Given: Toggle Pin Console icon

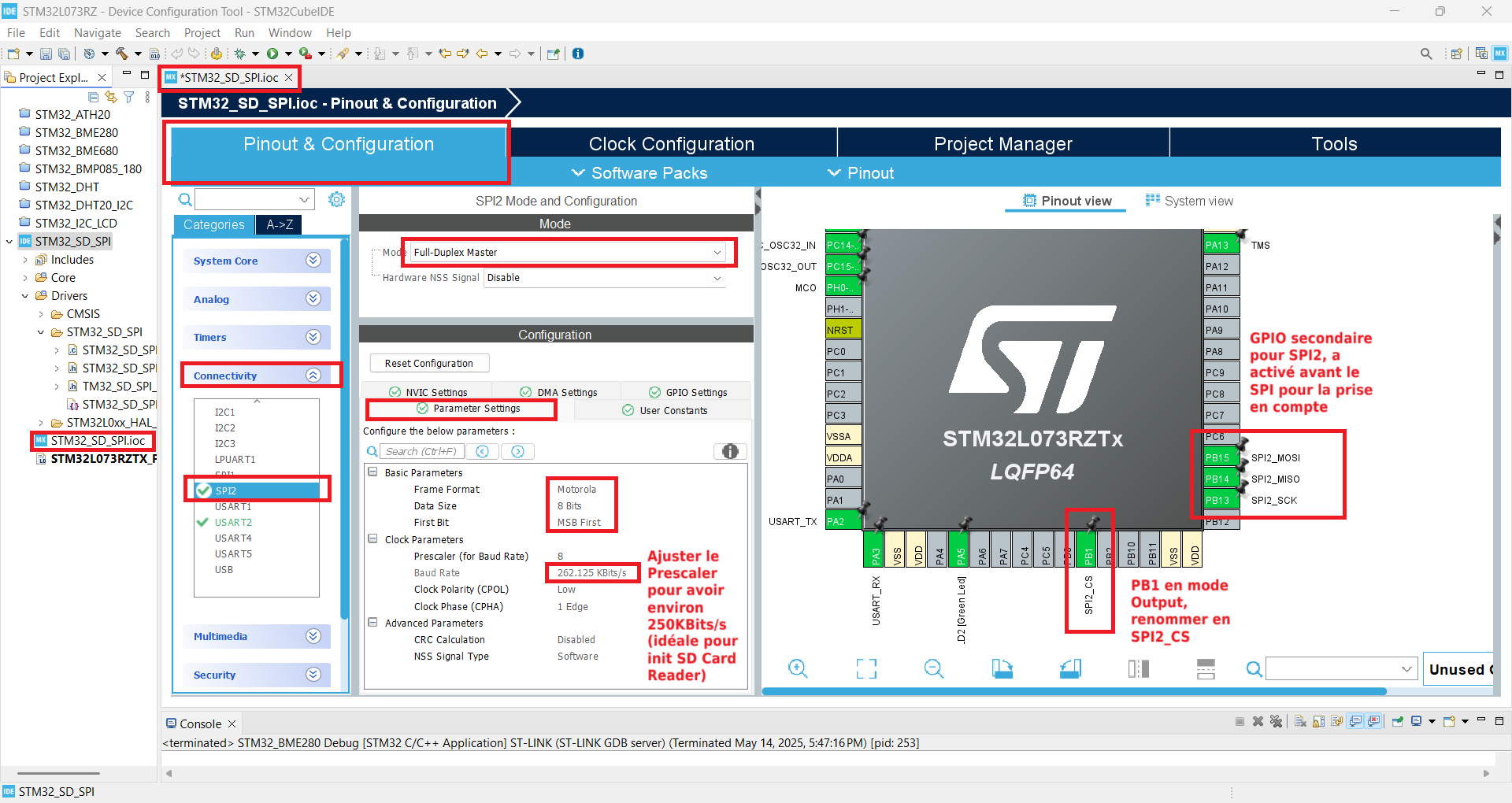Looking at the screenshot, I should click(x=1398, y=721).
